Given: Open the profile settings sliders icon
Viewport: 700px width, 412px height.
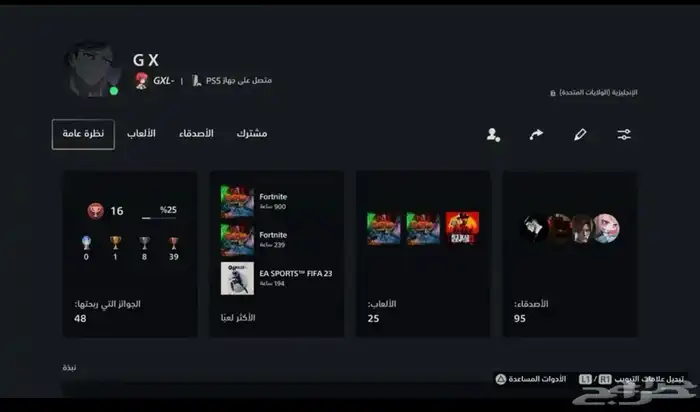Looking at the screenshot, I should (x=624, y=134).
